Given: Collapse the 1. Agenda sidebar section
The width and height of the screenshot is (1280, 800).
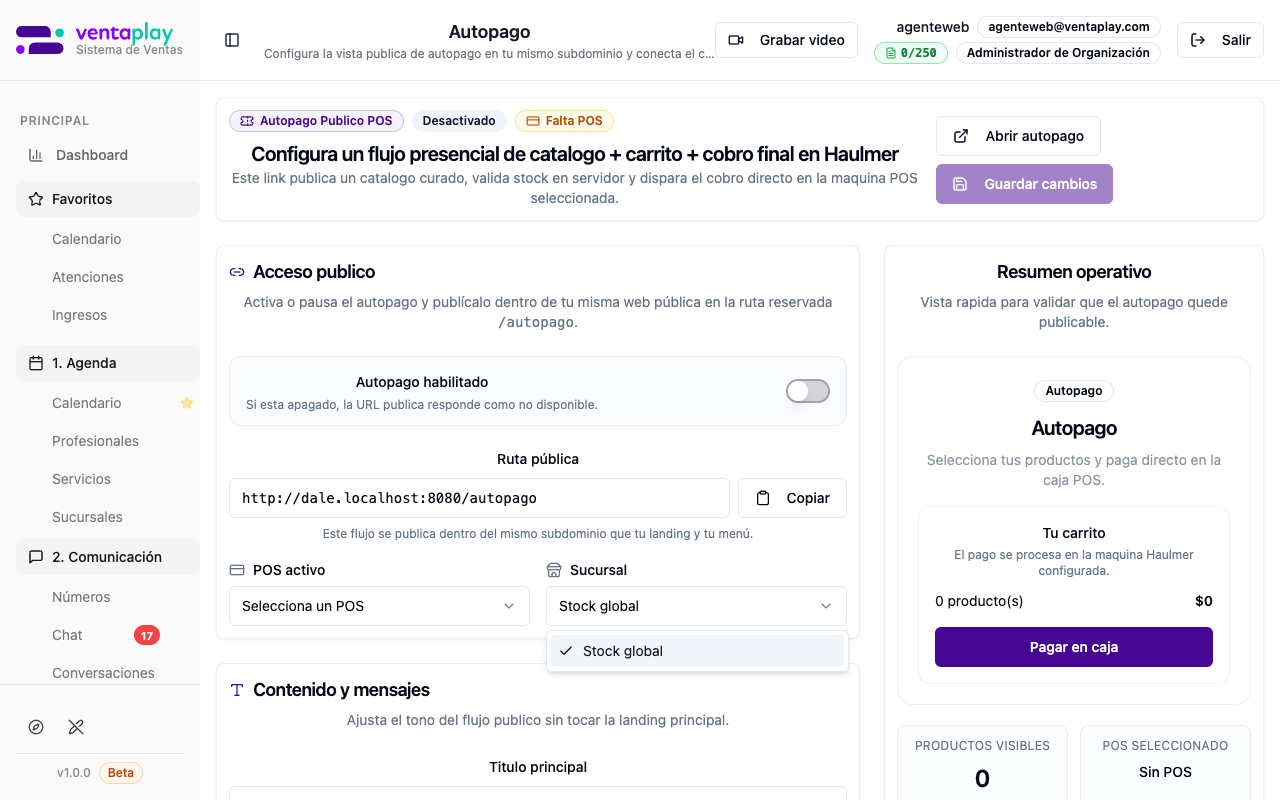Looking at the screenshot, I should [x=107, y=363].
